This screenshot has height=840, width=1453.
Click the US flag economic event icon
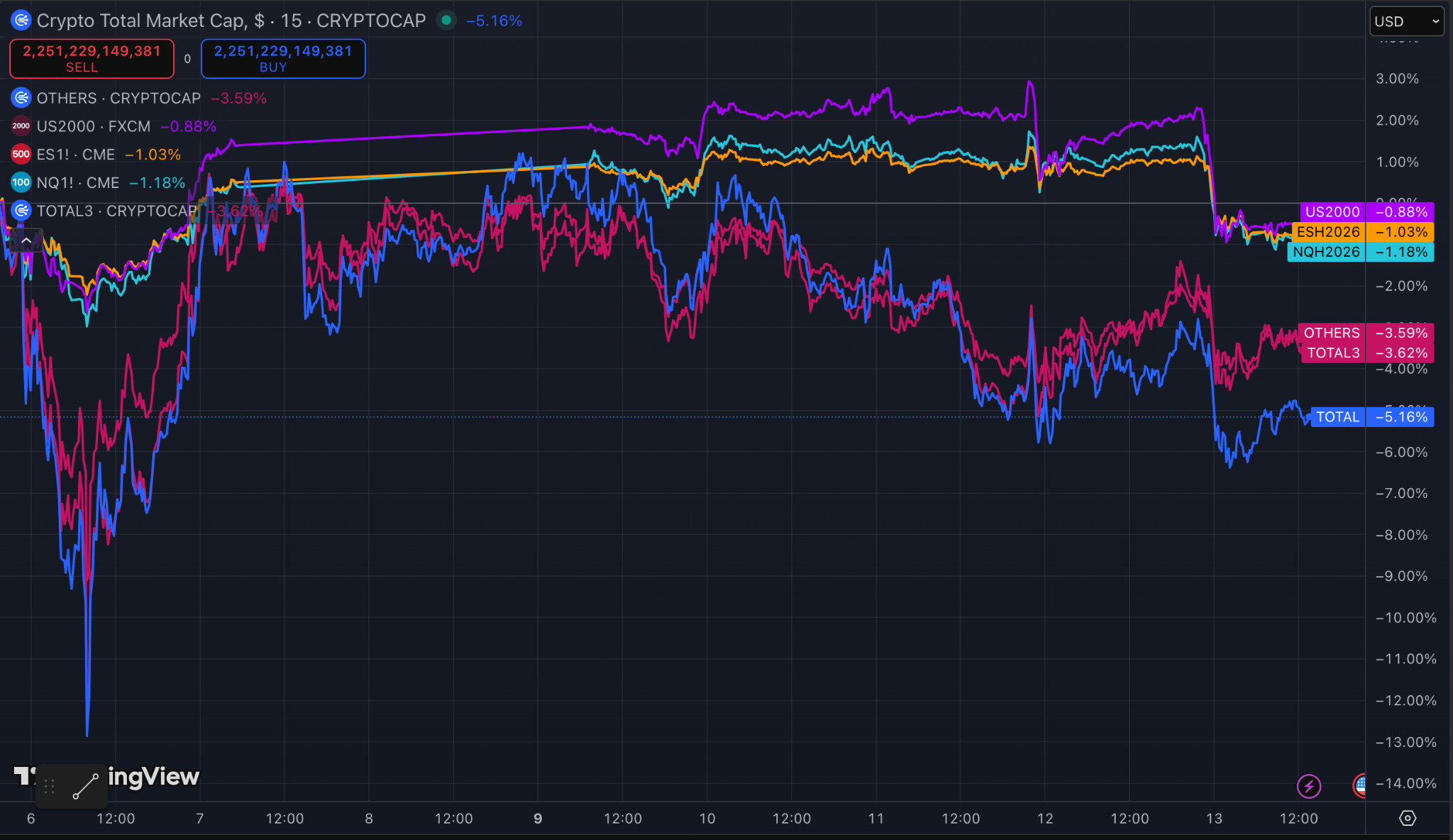click(1359, 785)
